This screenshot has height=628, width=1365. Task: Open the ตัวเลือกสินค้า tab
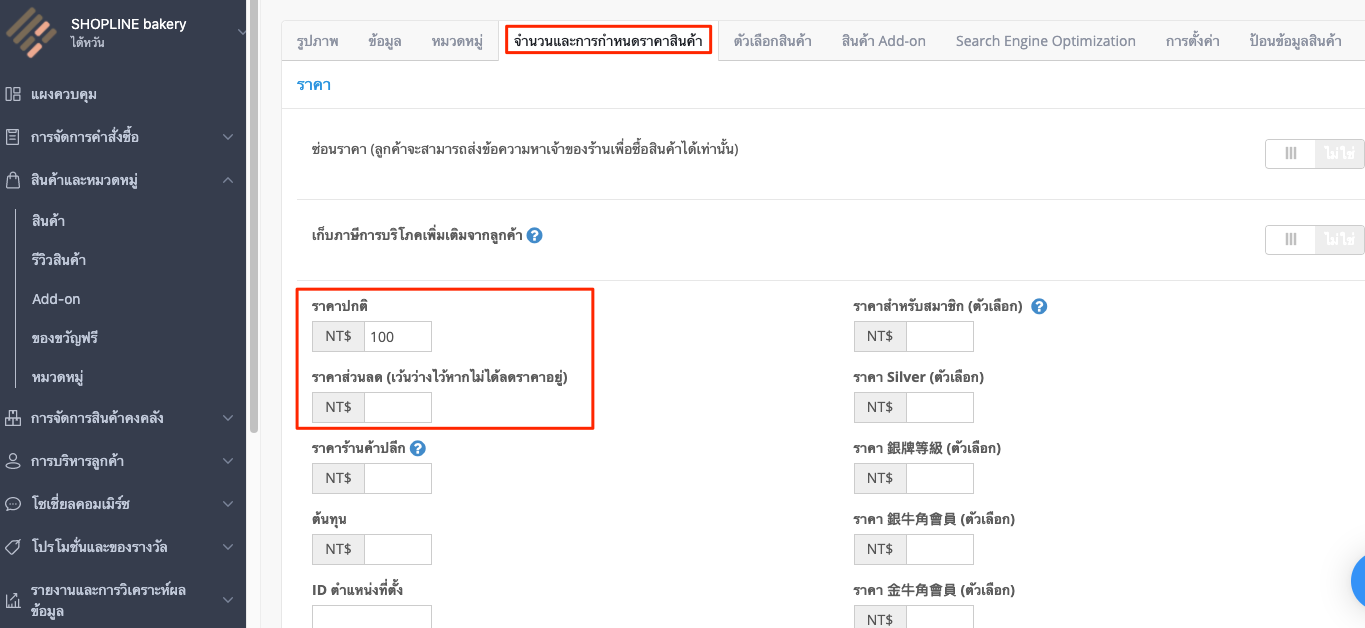coord(772,41)
